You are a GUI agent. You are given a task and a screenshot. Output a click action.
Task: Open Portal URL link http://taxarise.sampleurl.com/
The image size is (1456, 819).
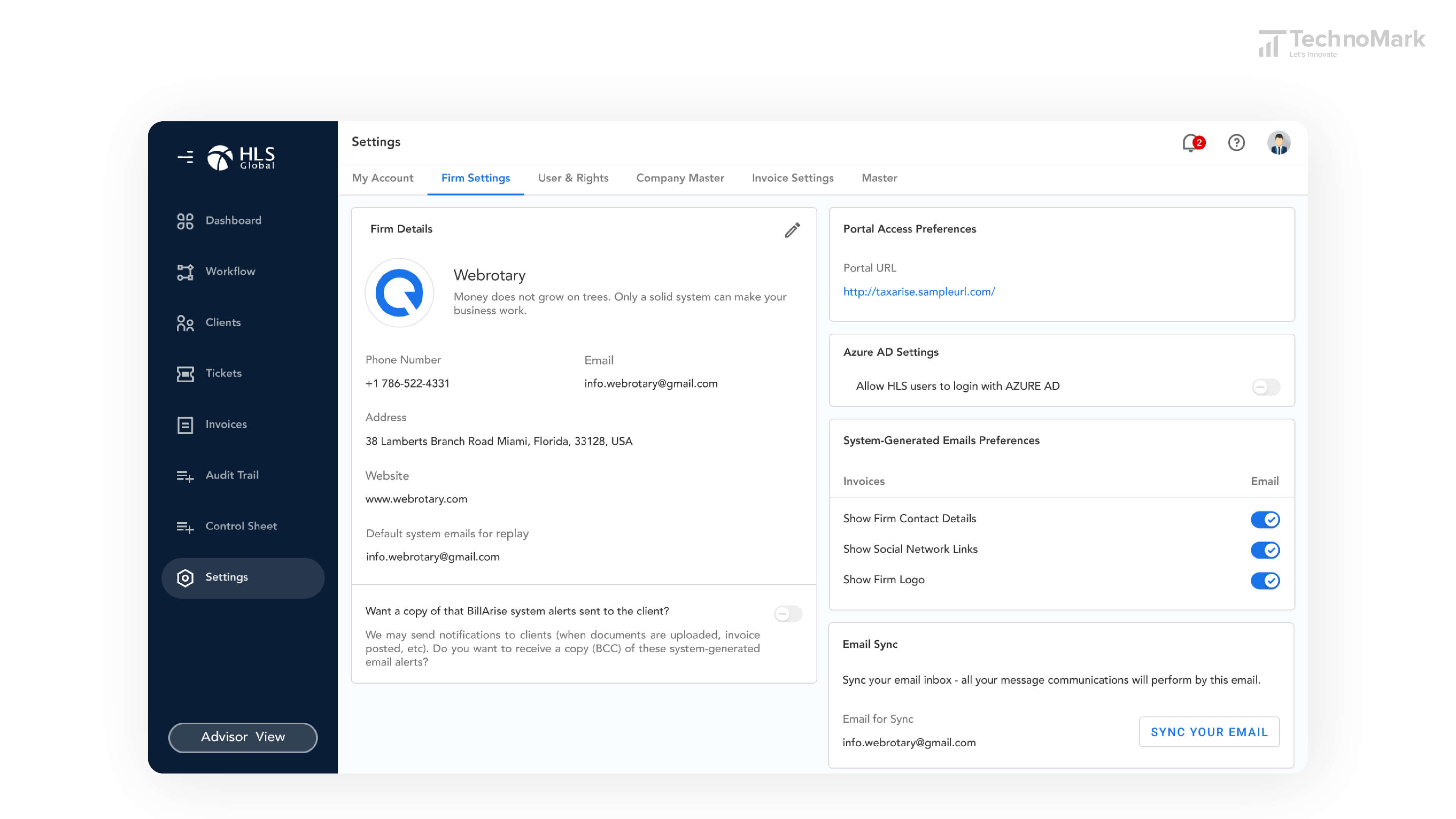(x=918, y=291)
